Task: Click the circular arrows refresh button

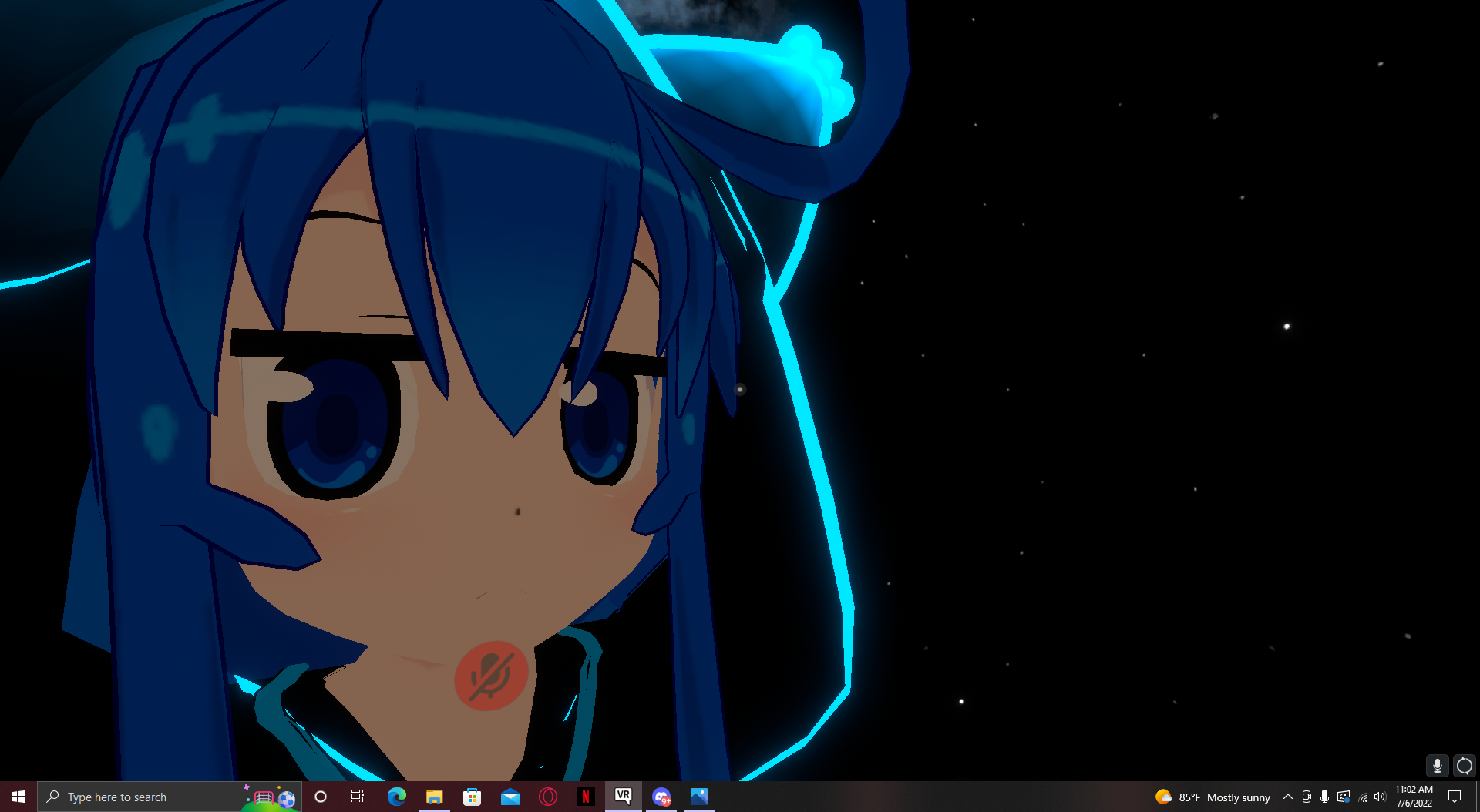Action: pyautogui.click(x=1464, y=766)
